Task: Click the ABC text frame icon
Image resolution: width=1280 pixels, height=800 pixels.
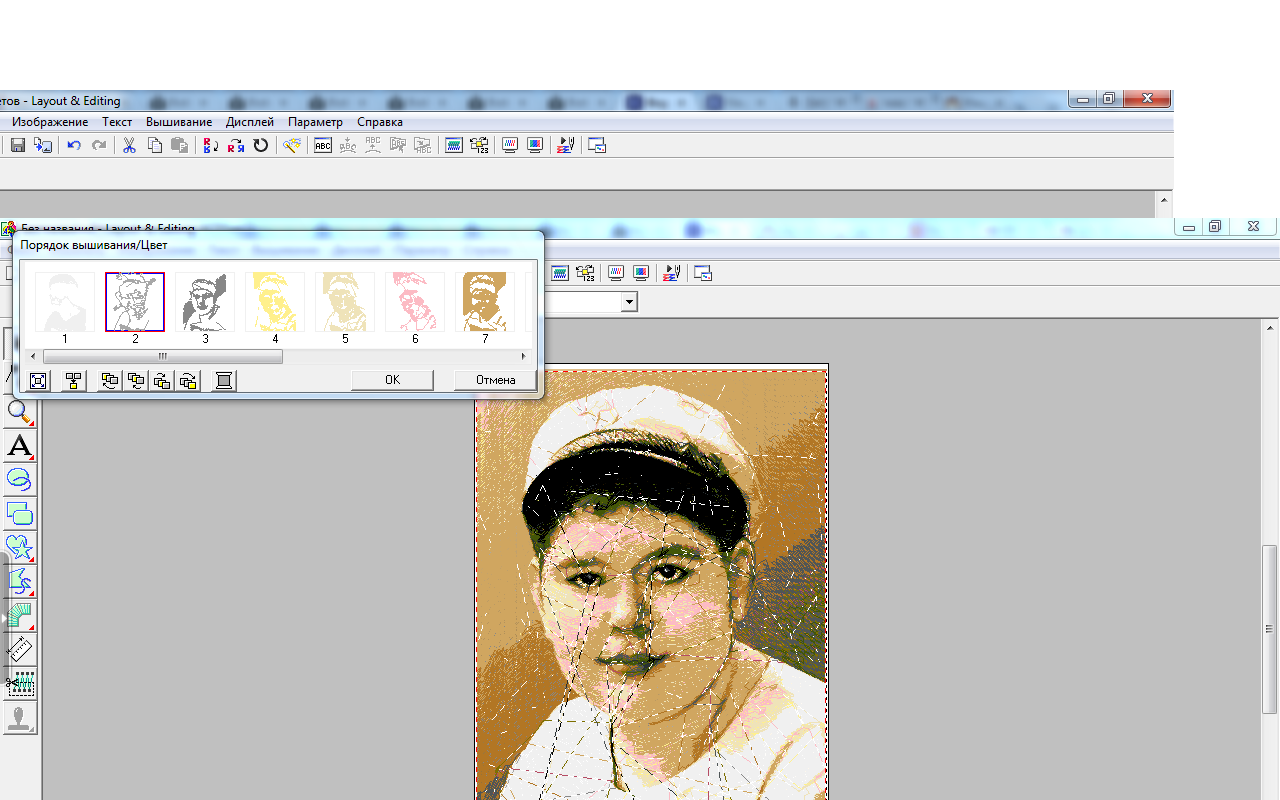Action: (323, 145)
